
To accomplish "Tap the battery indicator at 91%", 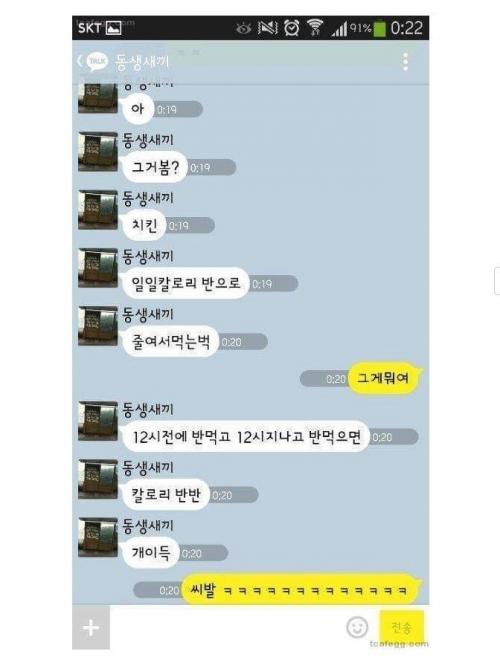I will [x=380, y=28].
